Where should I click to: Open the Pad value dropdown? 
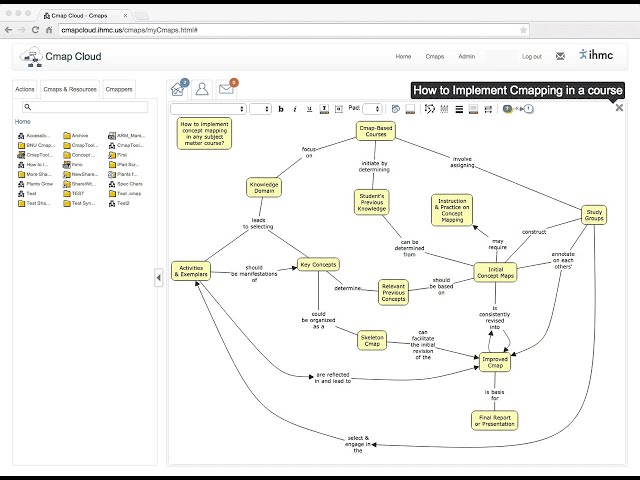(x=372, y=109)
